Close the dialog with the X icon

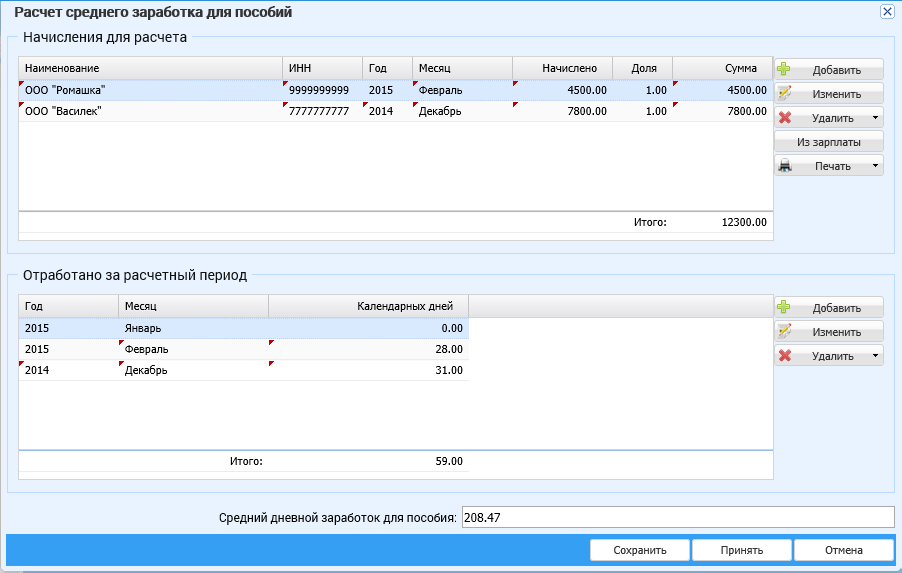[887, 12]
